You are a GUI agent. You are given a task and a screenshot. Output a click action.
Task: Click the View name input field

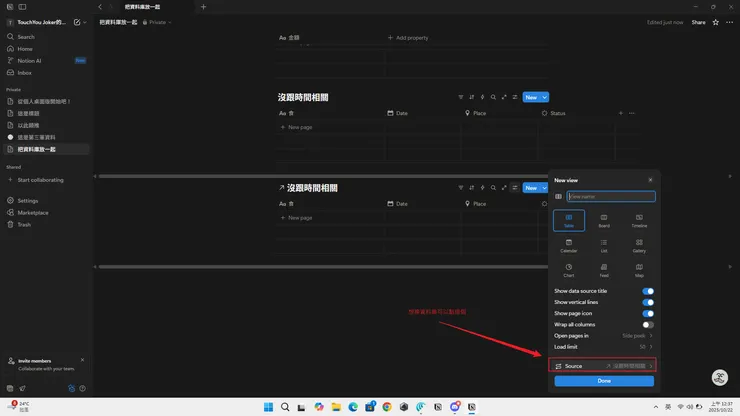pos(611,196)
